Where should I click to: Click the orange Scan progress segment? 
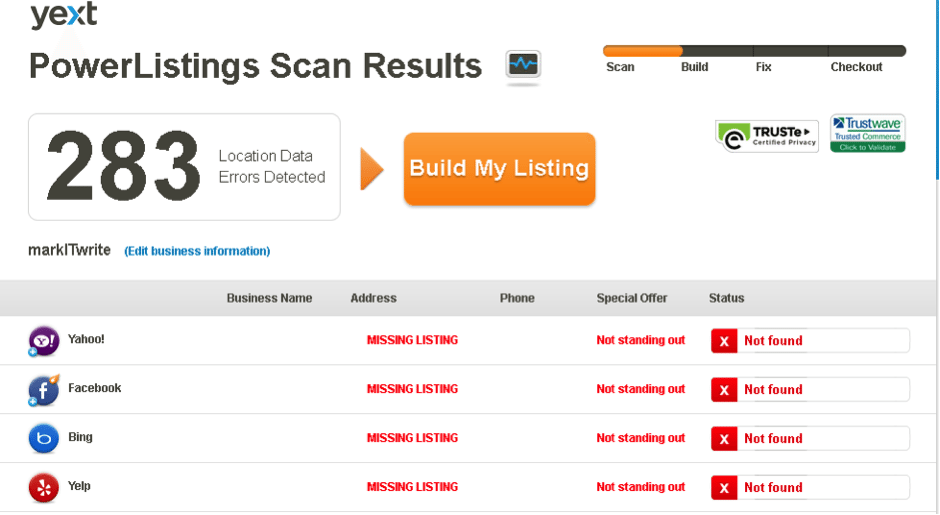[x=642, y=51]
